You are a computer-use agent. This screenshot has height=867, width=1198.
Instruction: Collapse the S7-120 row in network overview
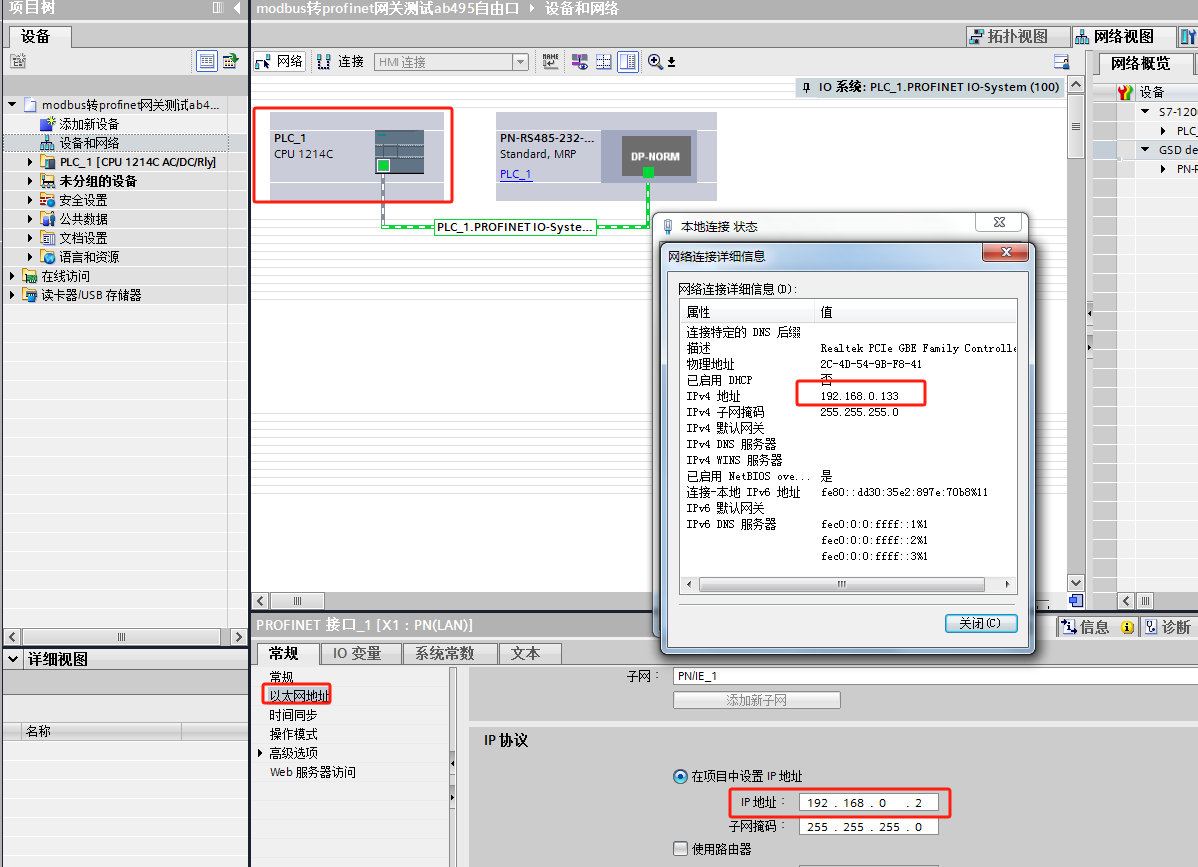pos(1145,112)
